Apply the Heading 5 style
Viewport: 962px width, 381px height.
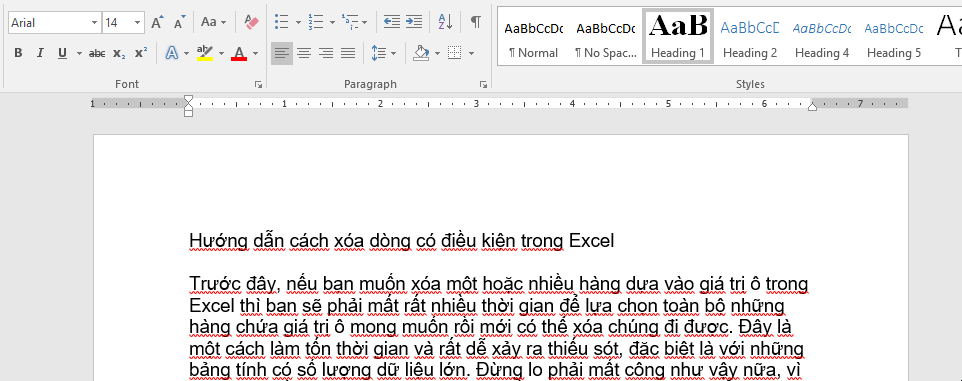[x=894, y=37]
